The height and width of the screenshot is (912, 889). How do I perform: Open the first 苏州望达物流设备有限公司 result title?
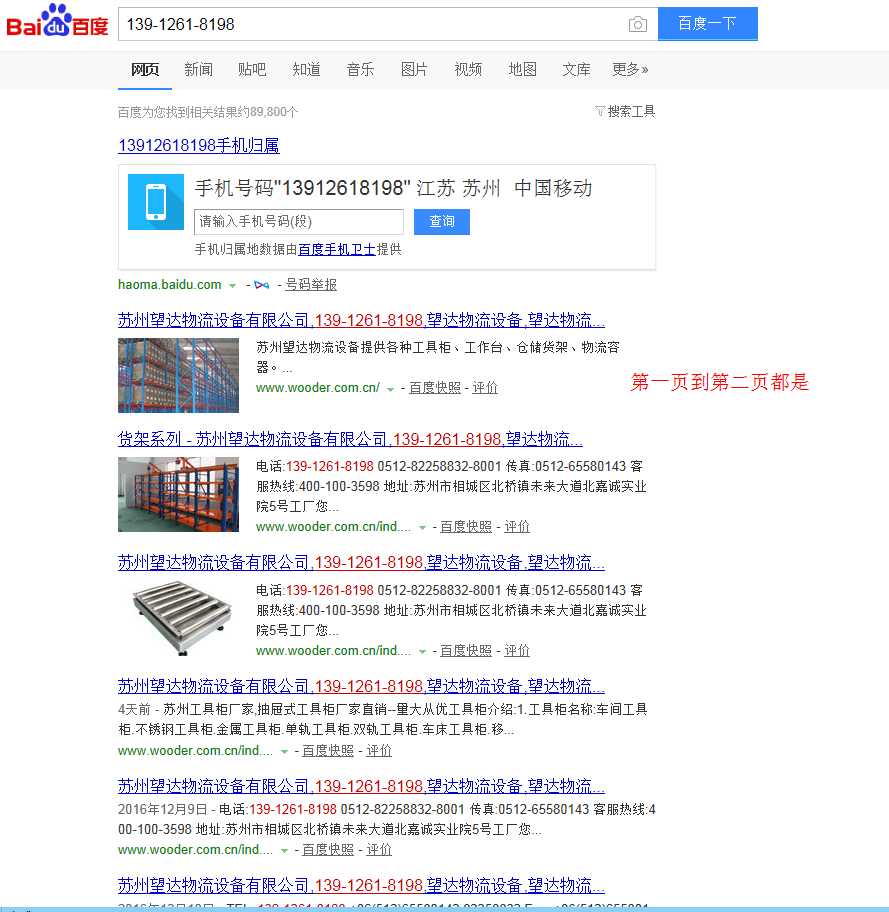(x=361, y=320)
